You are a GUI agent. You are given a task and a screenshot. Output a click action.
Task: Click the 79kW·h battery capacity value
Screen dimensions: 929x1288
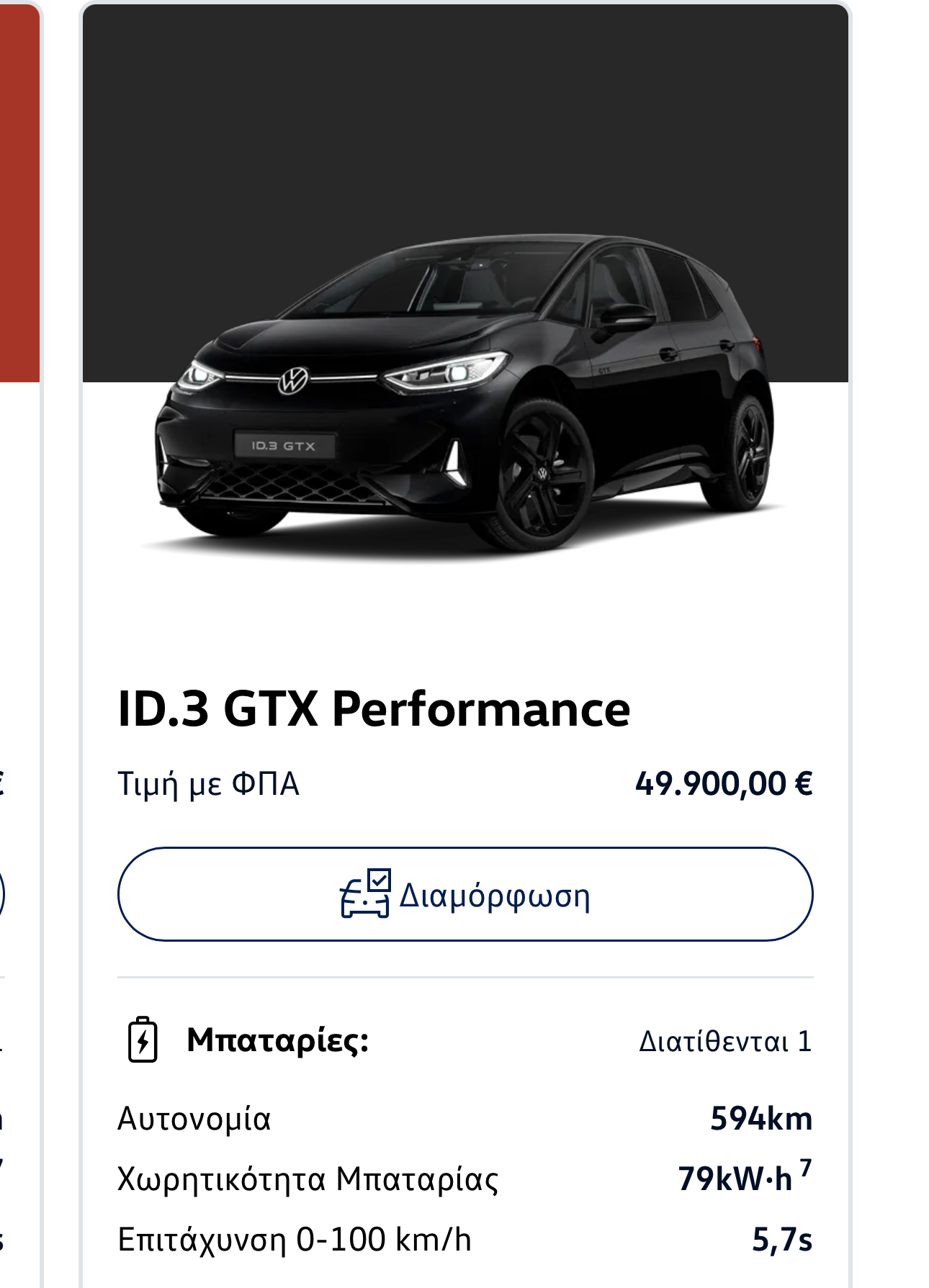735,1179
